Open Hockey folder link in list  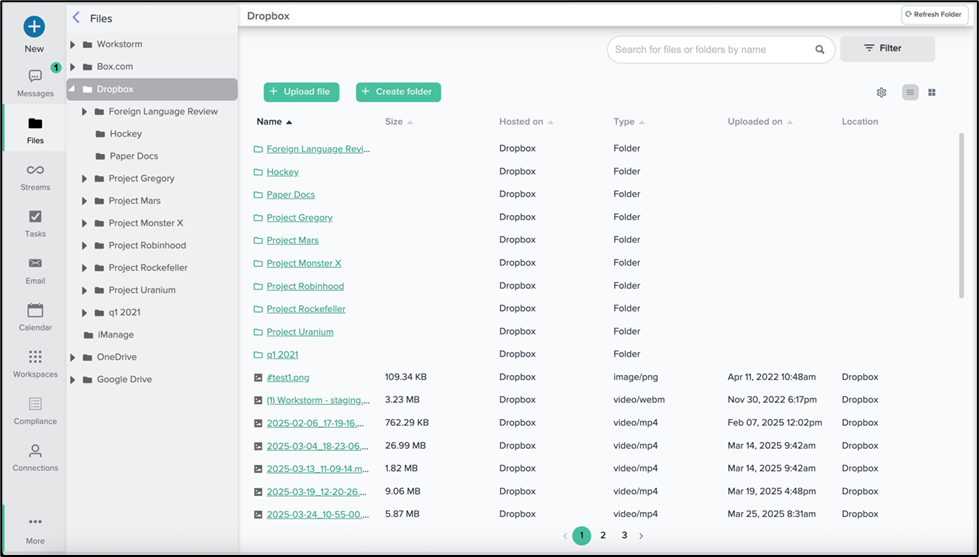pos(283,172)
